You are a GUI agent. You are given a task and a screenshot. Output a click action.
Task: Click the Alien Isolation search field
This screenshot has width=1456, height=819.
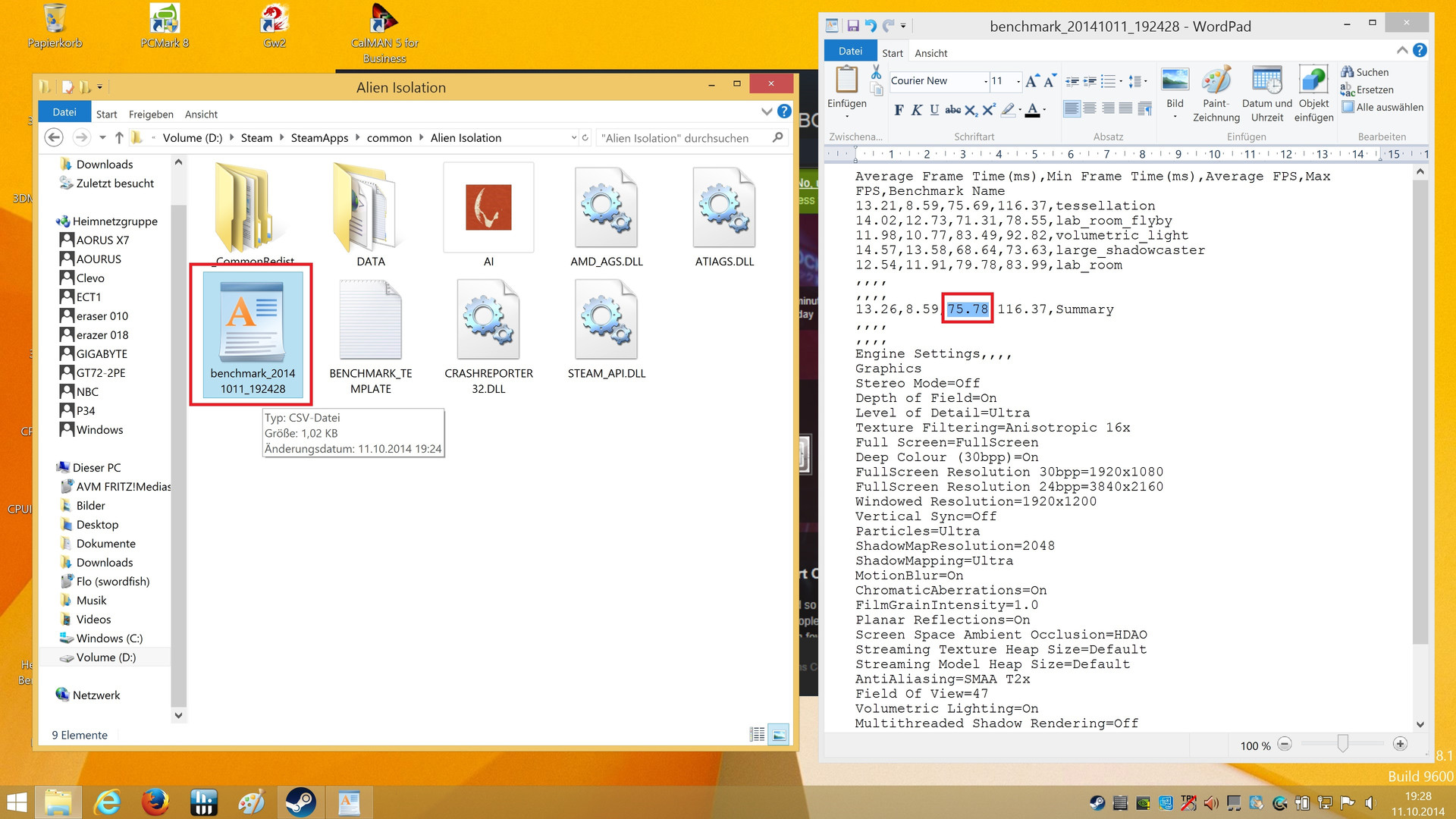click(692, 138)
